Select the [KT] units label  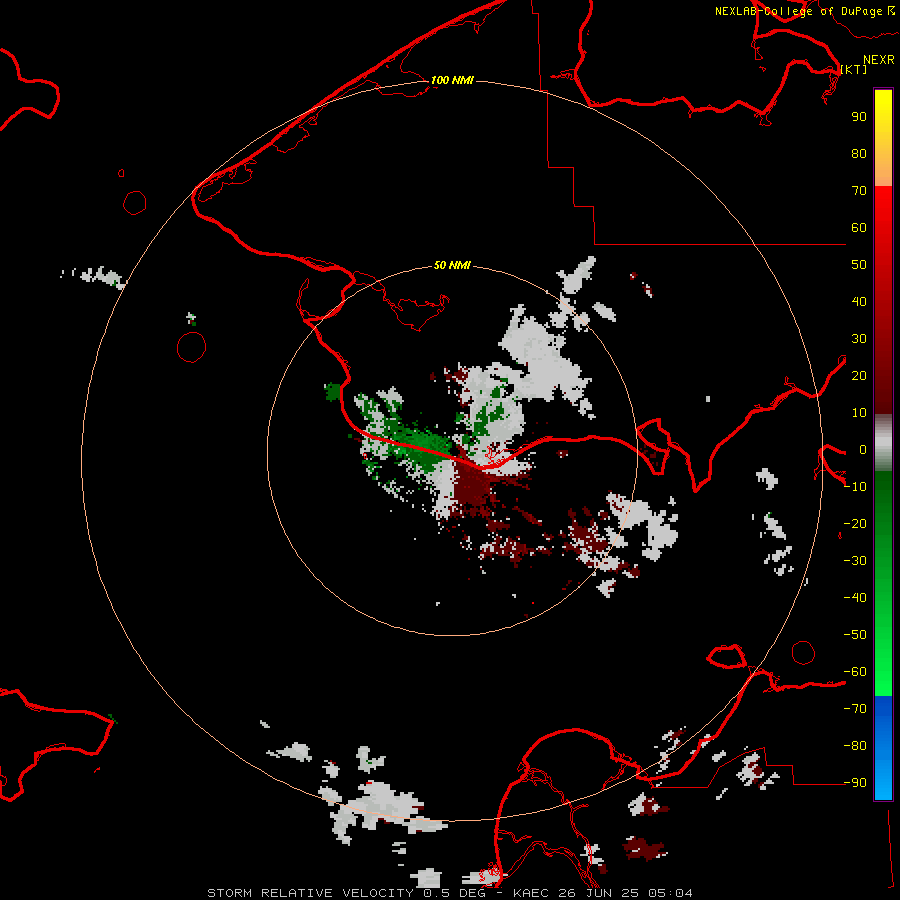tap(854, 69)
